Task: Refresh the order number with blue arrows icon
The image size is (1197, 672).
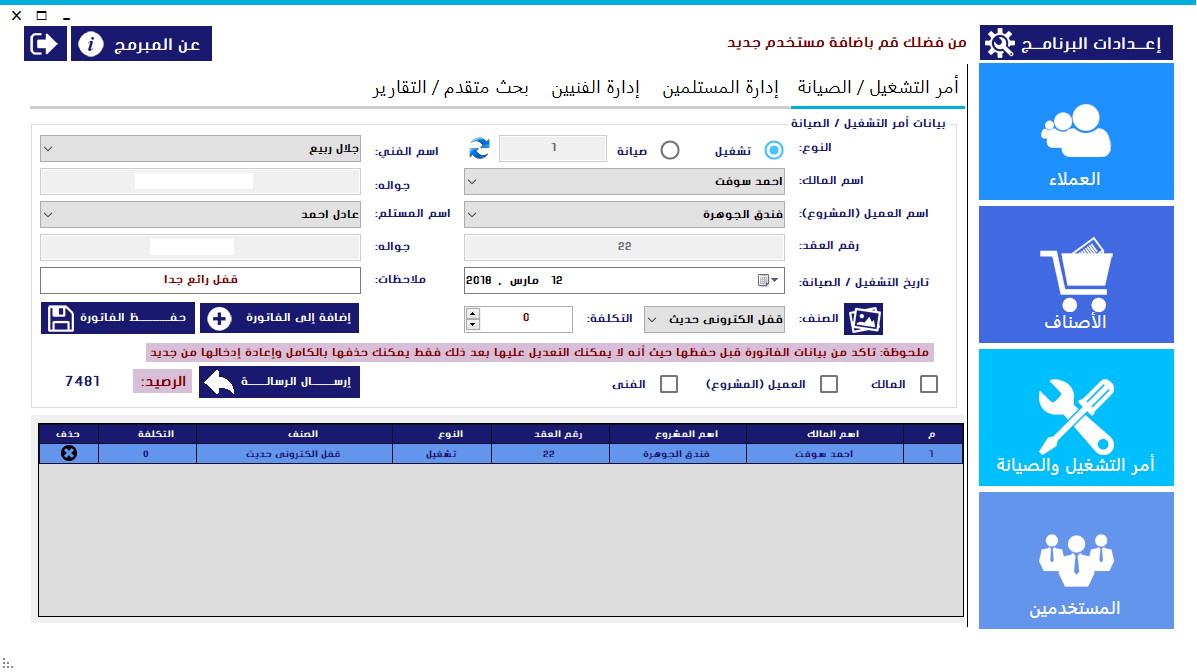Action: tap(479, 148)
